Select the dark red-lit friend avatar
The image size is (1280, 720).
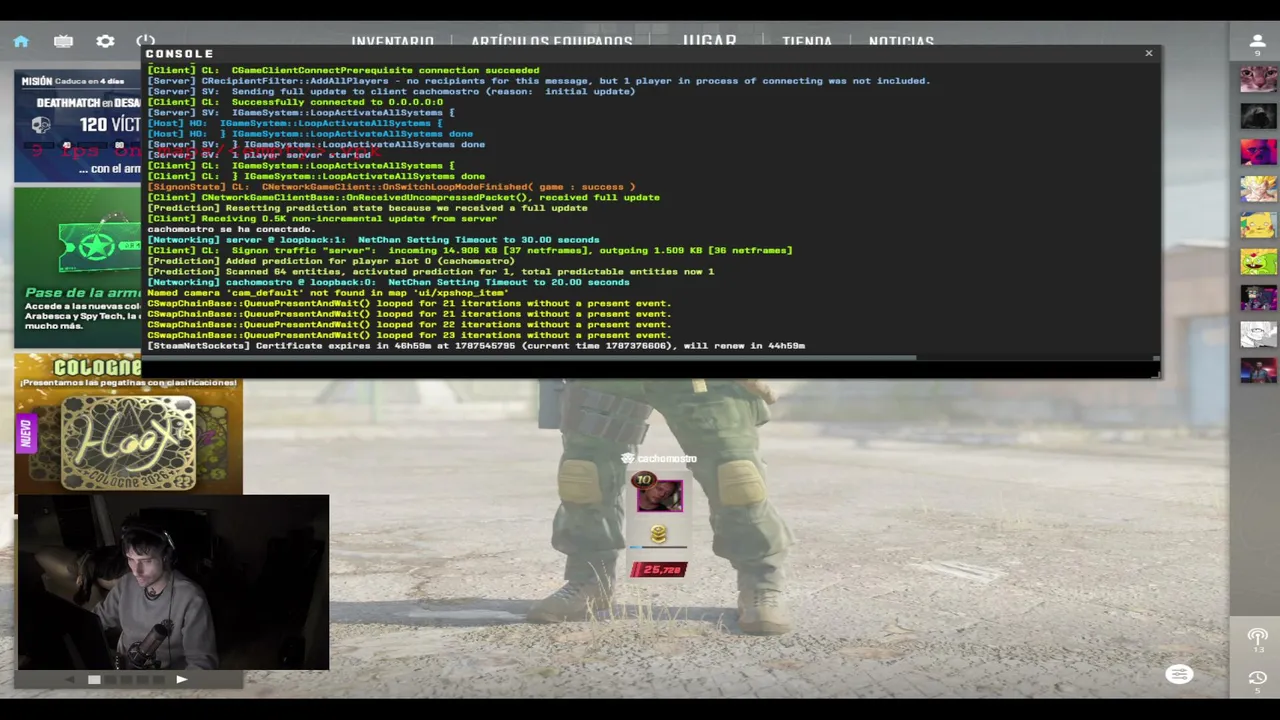coord(1258,370)
